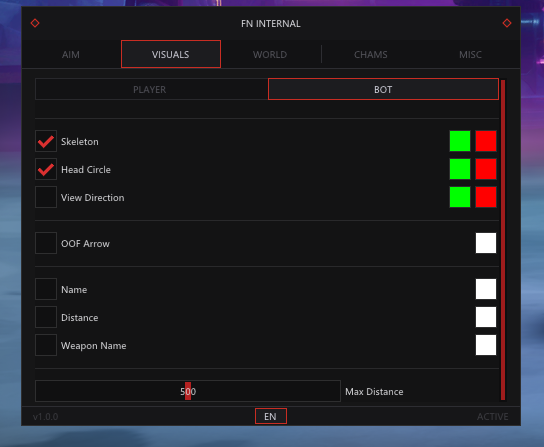
Task: Click the red diamond icon at top right
Action: tap(507, 23)
